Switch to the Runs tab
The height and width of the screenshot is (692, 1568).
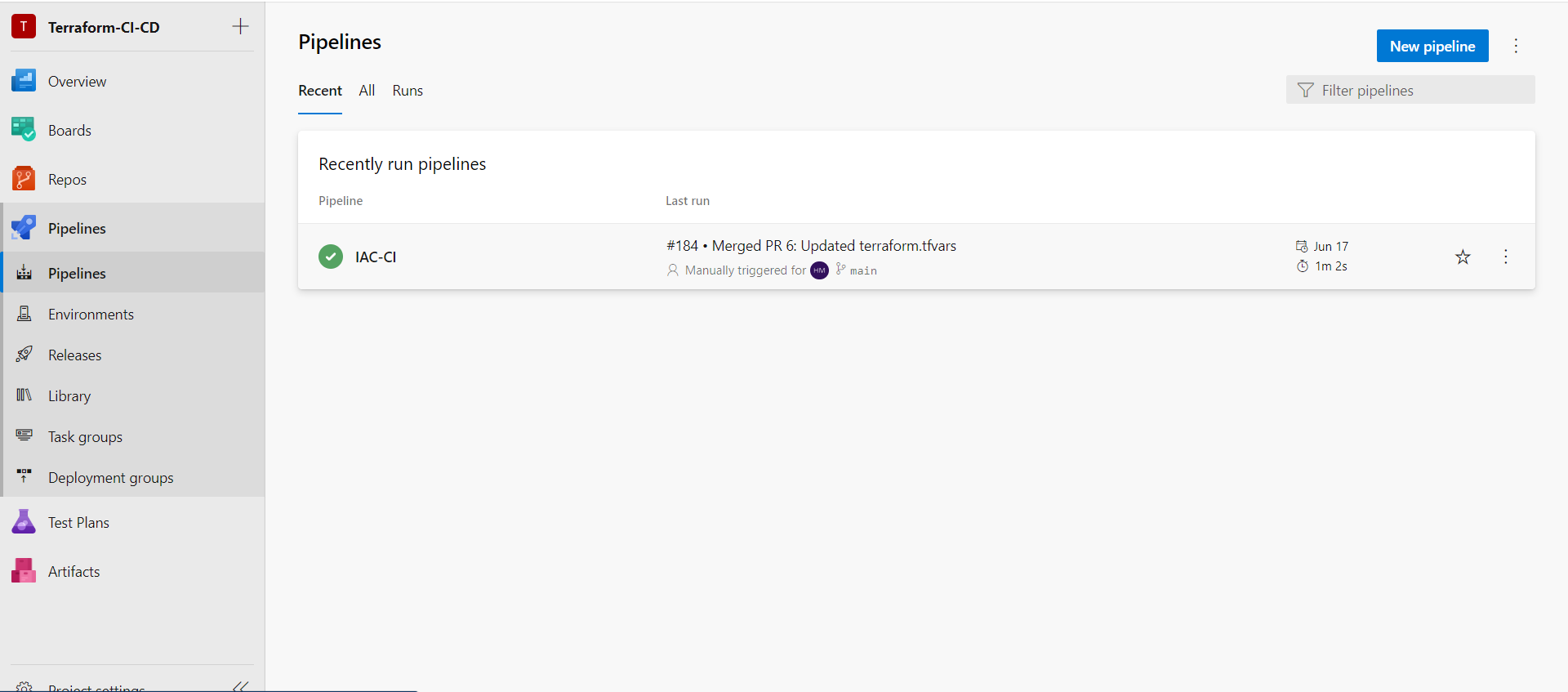tap(408, 90)
